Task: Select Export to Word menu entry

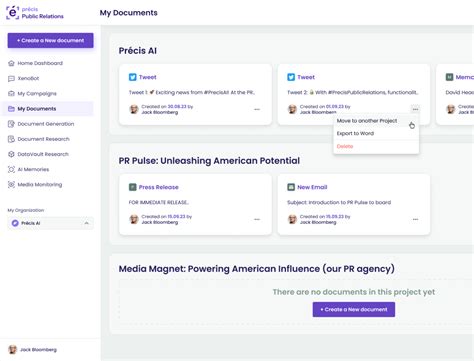Action: [x=355, y=133]
